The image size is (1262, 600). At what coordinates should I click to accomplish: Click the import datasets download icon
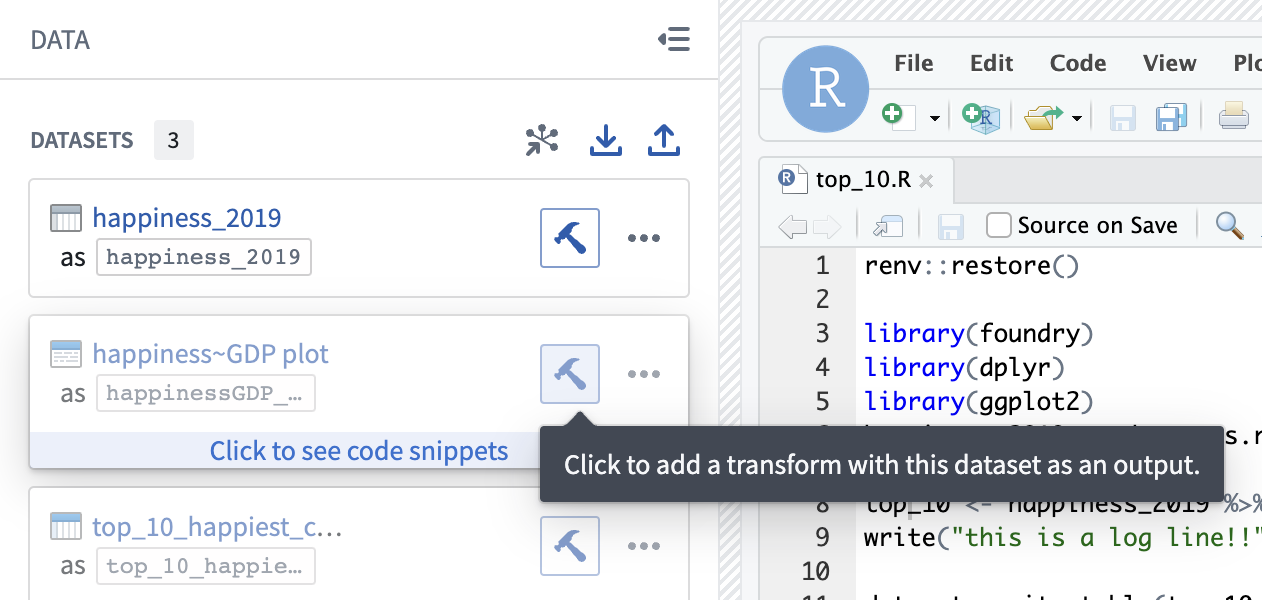coord(605,141)
